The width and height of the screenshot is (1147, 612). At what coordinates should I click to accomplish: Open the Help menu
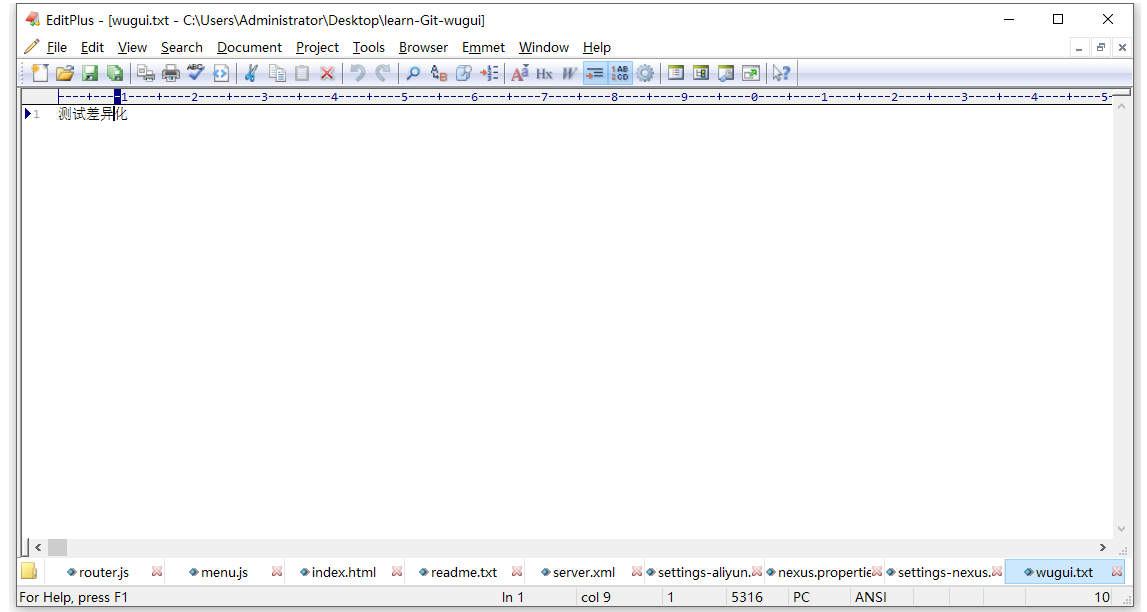pyautogui.click(x=597, y=48)
